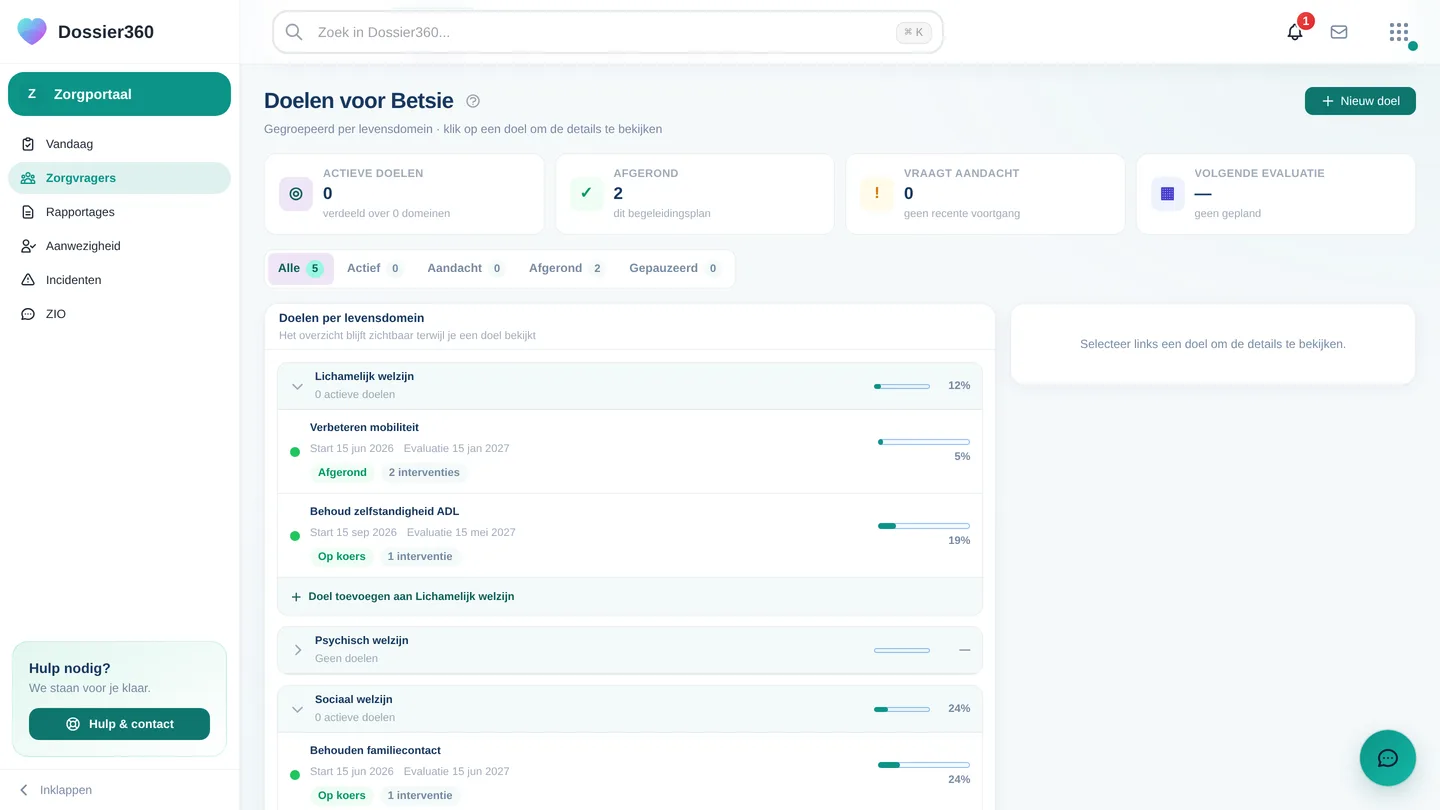Focus the Zoek in Dossier360 search field
This screenshot has width=1440, height=810.
(x=608, y=32)
